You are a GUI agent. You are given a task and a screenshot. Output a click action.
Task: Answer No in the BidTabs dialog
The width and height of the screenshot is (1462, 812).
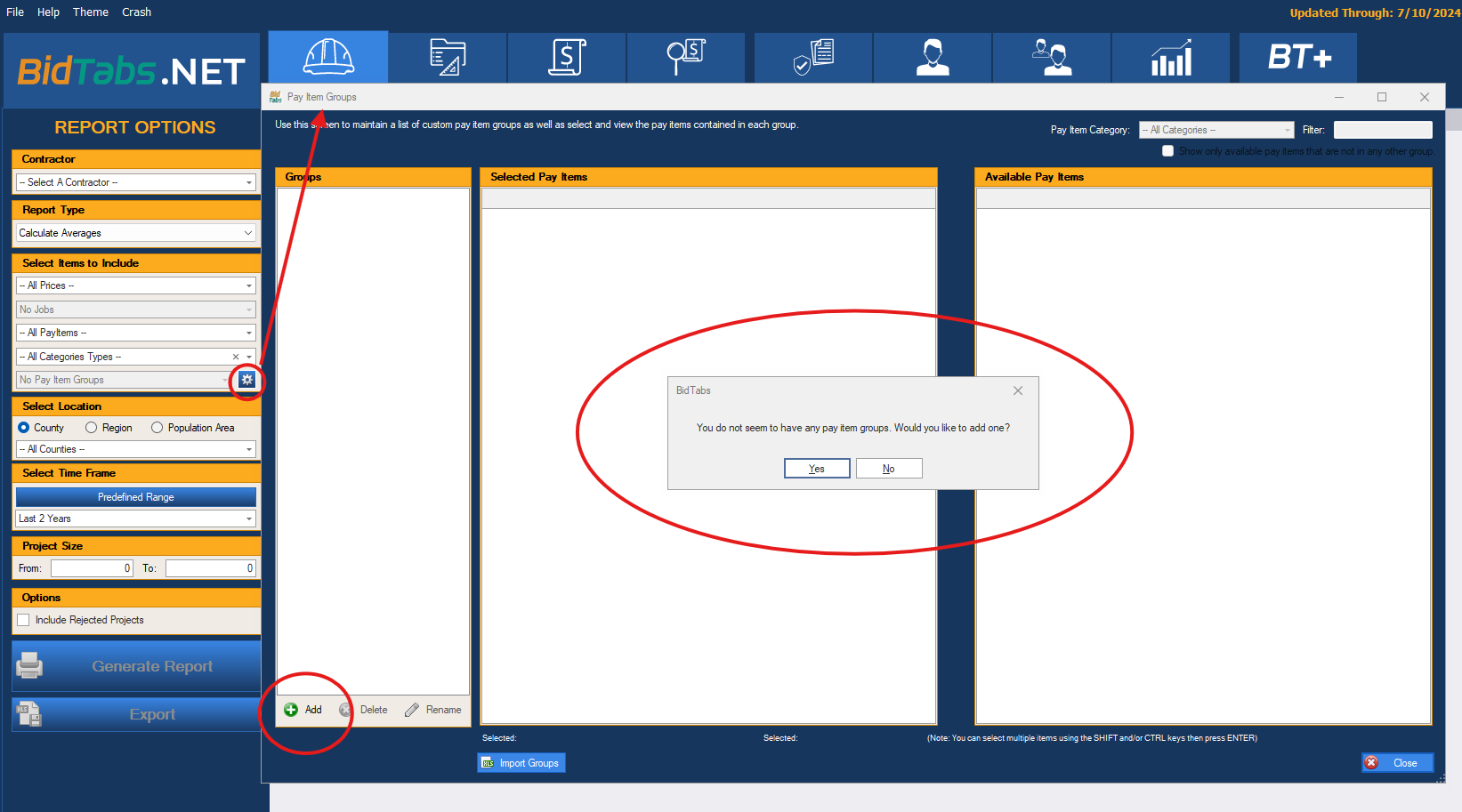pyautogui.click(x=889, y=469)
